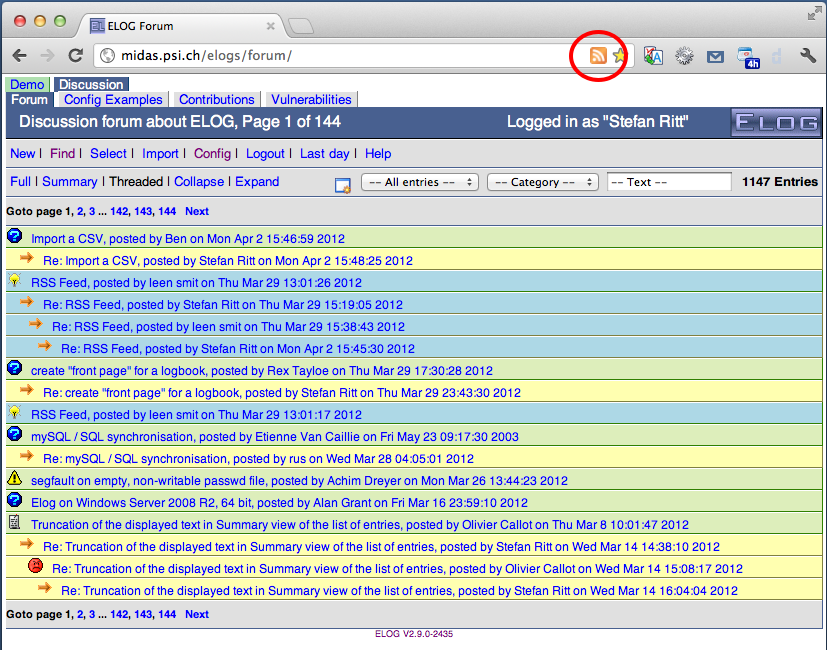Bookmark page with the star icon
The width and height of the screenshot is (827, 650).
click(619, 55)
